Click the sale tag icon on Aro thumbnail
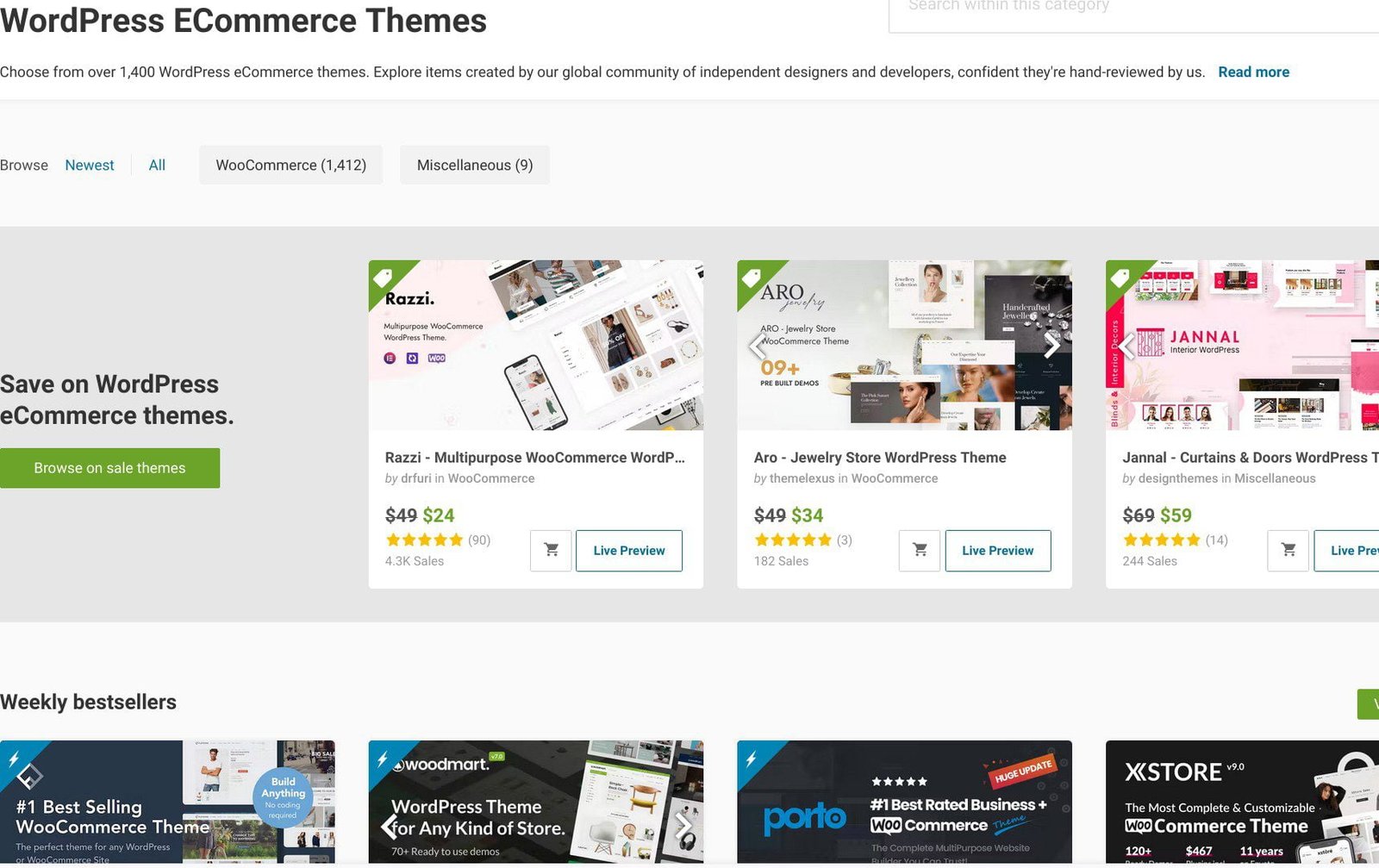This screenshot has width=1379, height=868. (752, 278)
